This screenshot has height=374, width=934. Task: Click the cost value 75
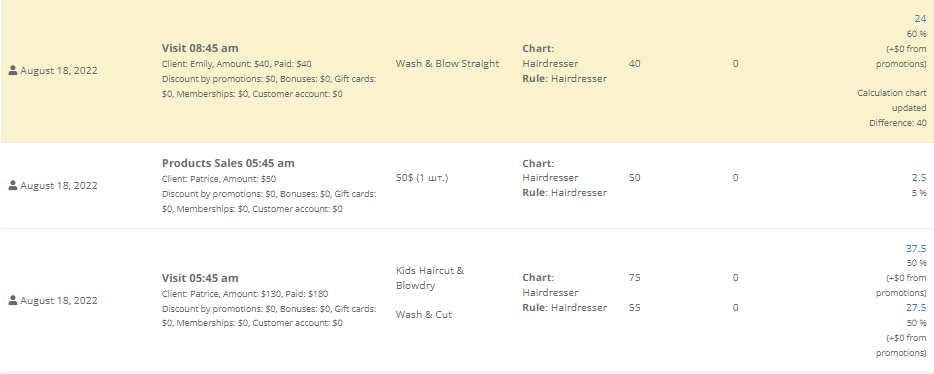coord(634,278)
